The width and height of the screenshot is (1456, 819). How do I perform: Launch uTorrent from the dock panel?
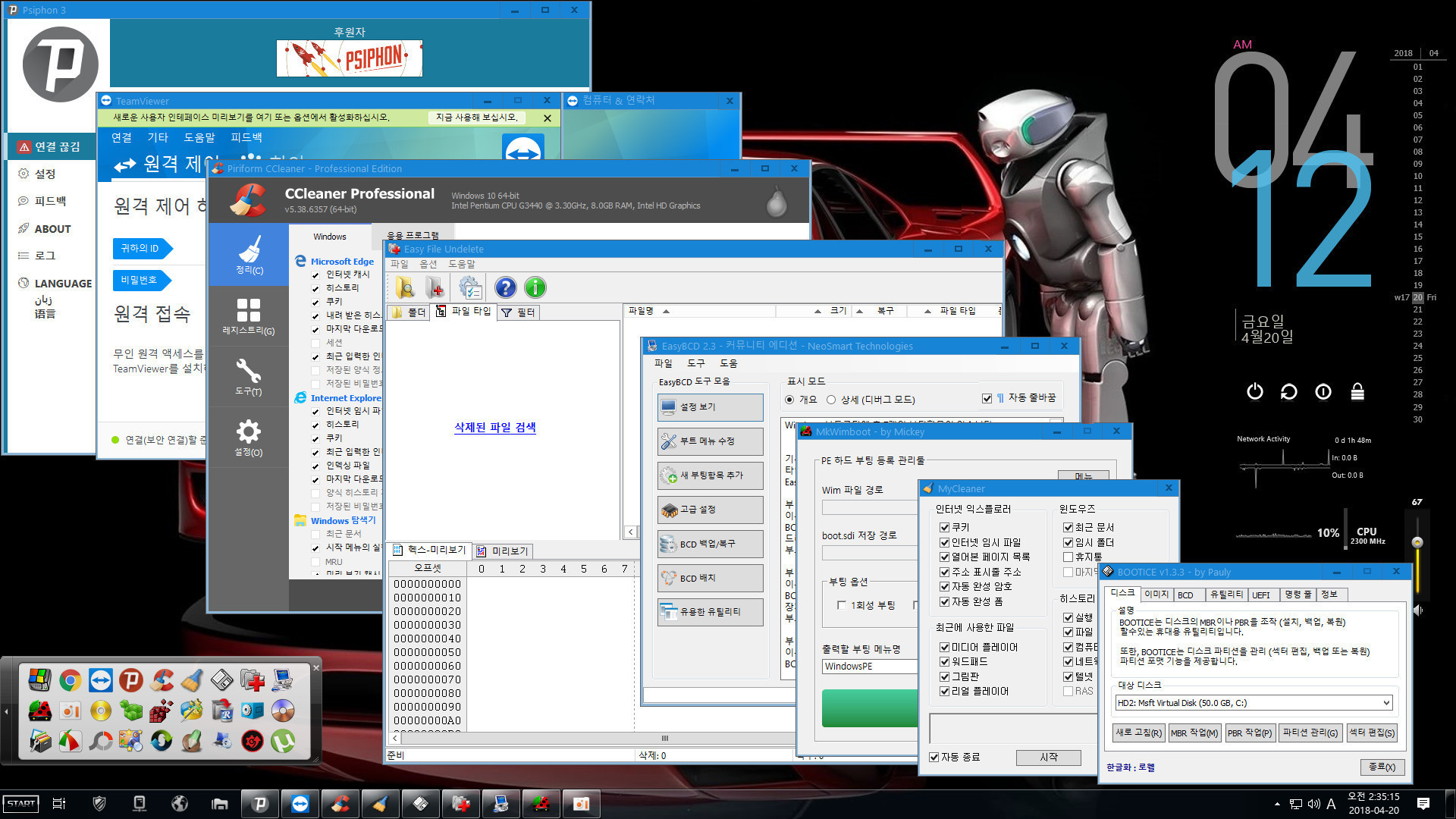point(282,741)
